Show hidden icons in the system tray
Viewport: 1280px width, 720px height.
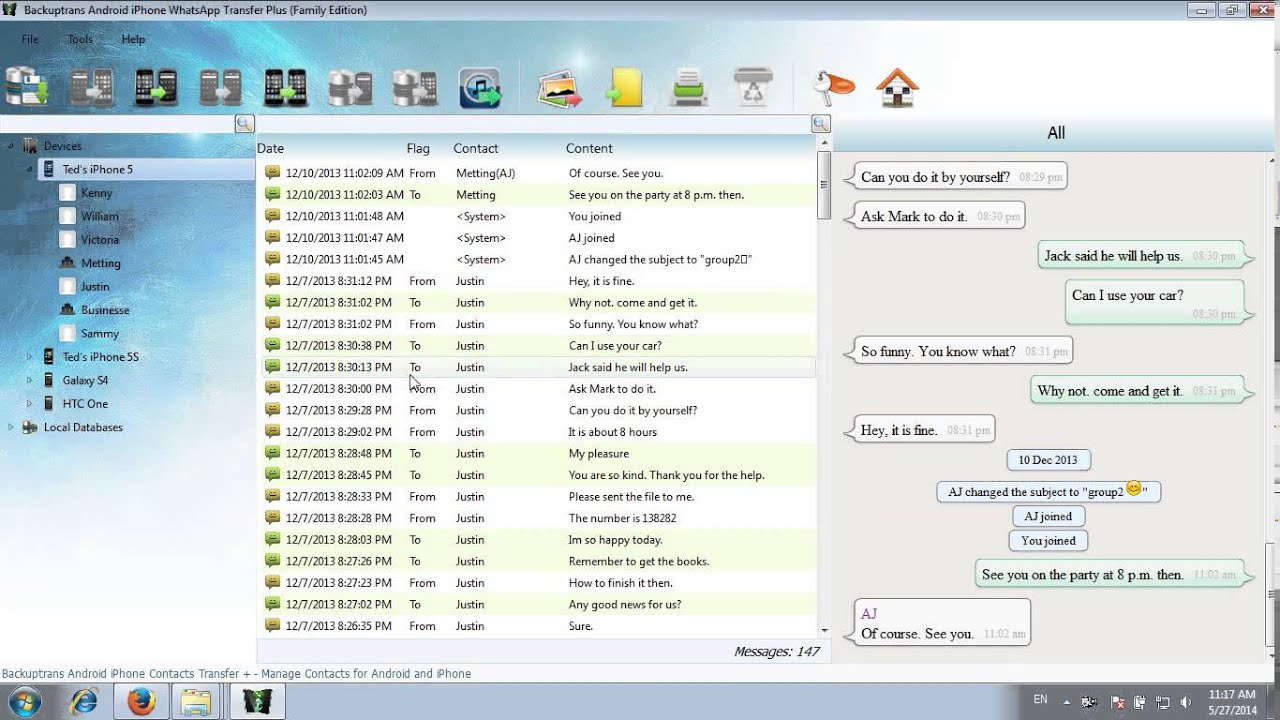click(x=1066, y=702)
